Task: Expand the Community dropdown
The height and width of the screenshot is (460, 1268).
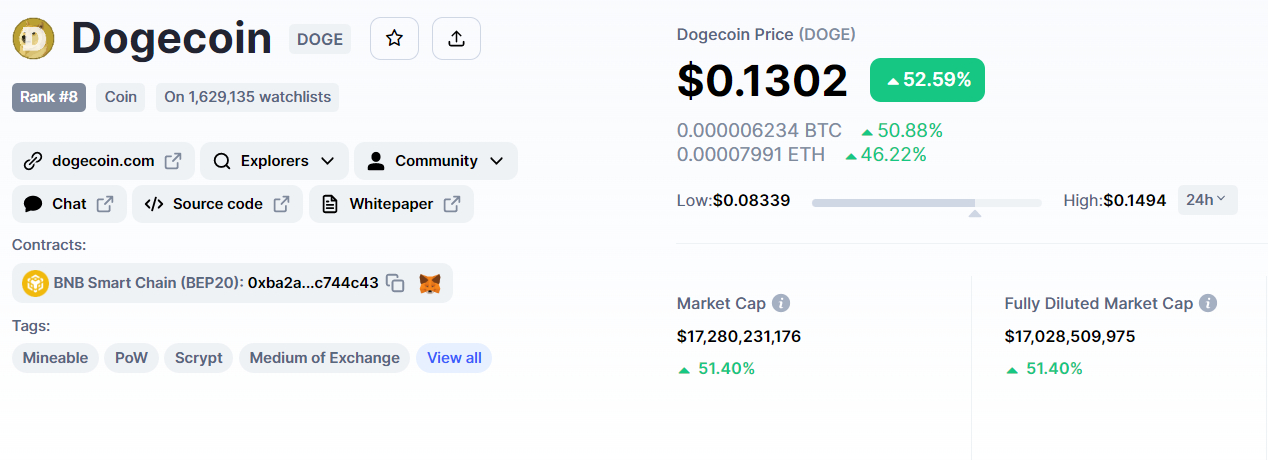Action: (x=435, y=161)
